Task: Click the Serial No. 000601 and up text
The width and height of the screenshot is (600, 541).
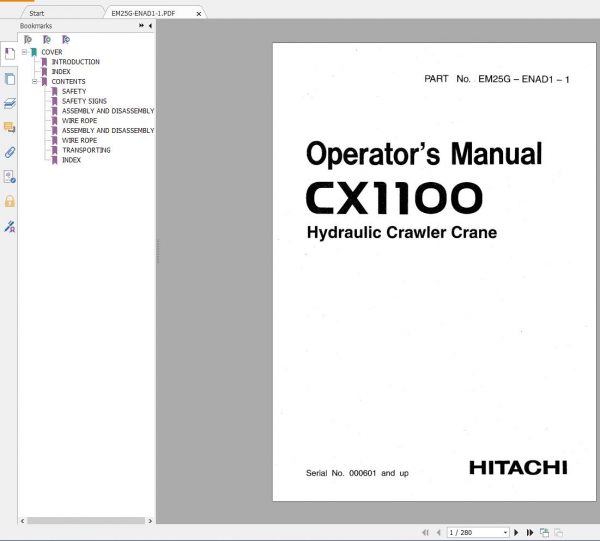Action: pos(357,473)
